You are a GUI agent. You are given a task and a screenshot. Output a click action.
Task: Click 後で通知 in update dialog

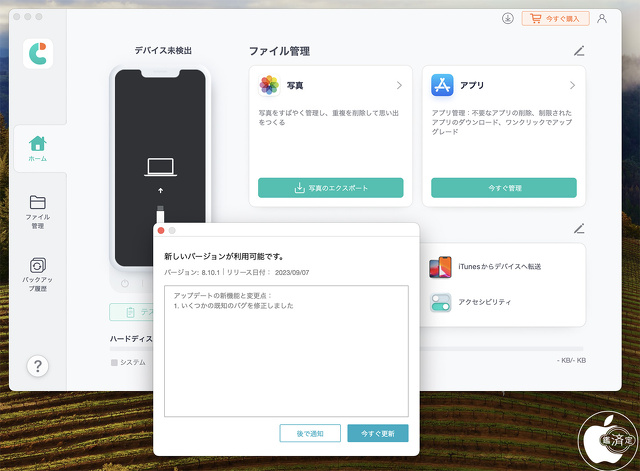coord(310,433)
